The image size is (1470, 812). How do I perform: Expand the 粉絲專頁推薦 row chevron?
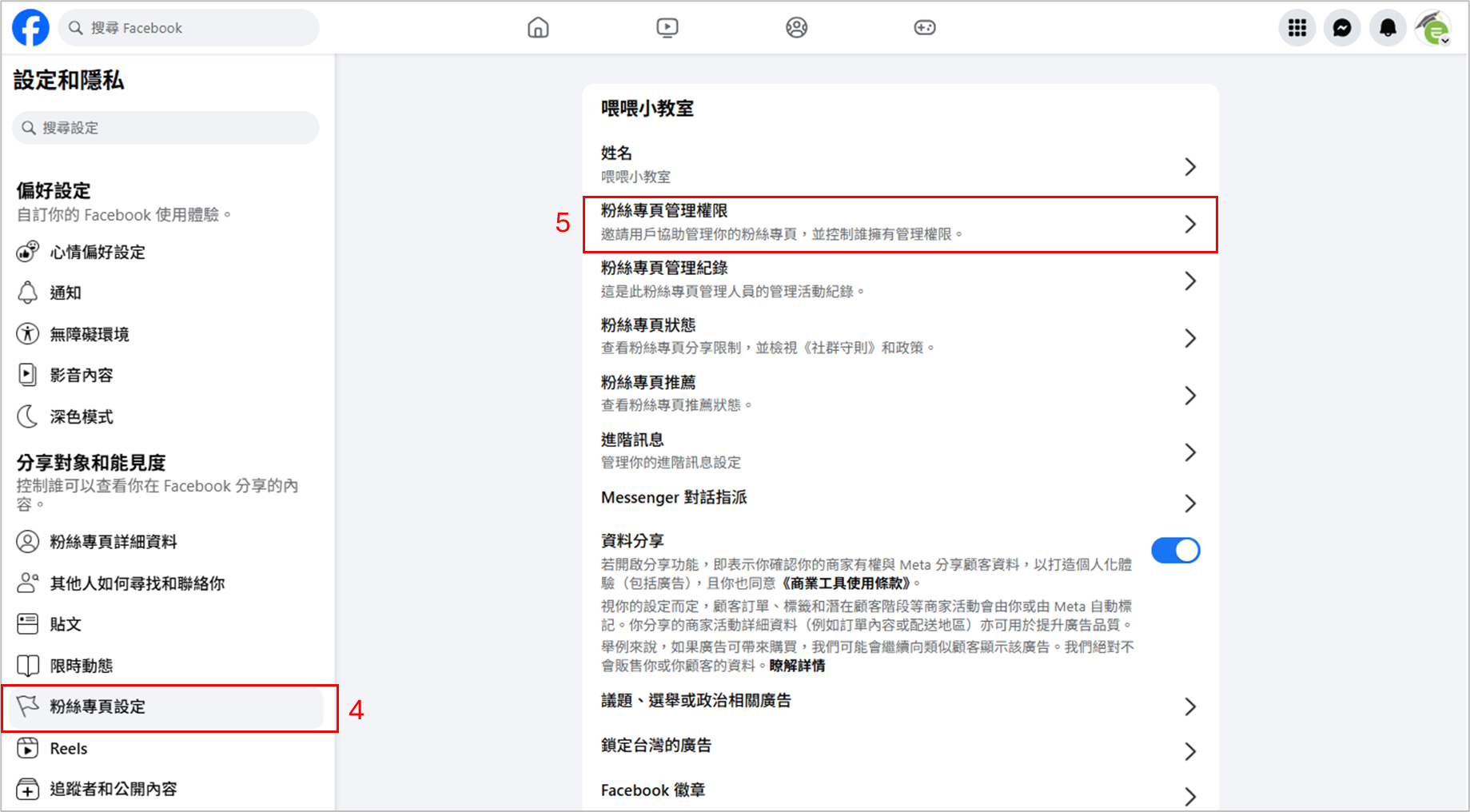[x=1190, y=396]
